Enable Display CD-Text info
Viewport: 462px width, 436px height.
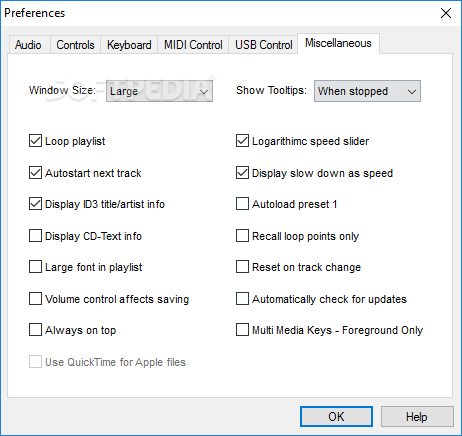tap(35, 236)
